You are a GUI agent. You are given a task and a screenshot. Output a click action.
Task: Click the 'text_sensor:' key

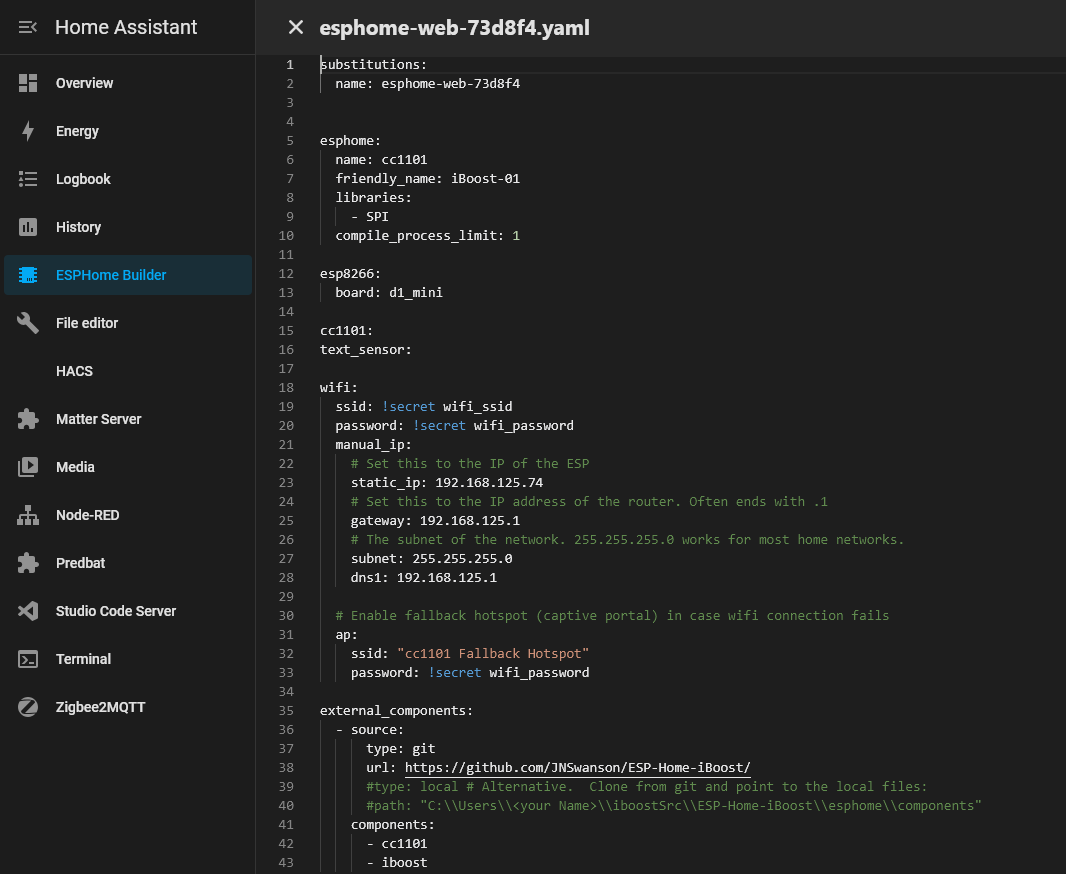pos(366,350)
